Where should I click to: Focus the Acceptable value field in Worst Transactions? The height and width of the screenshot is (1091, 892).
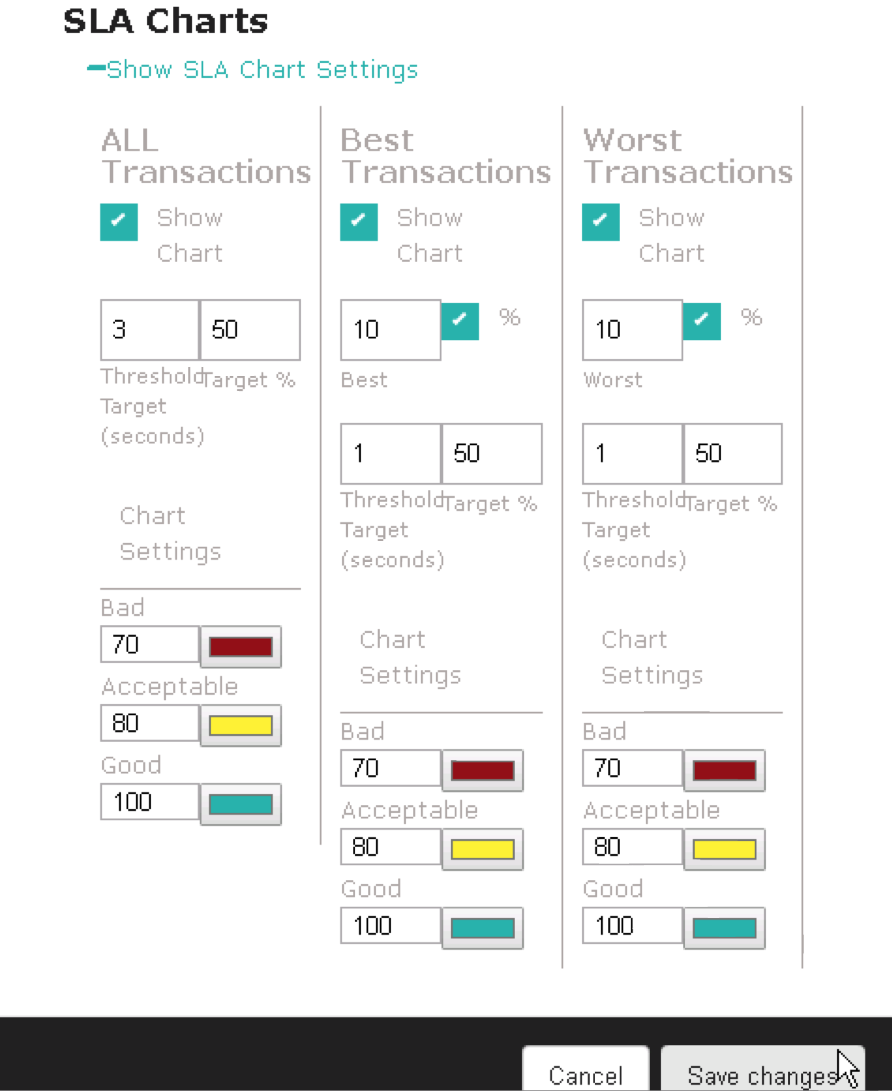coord(632,847)
